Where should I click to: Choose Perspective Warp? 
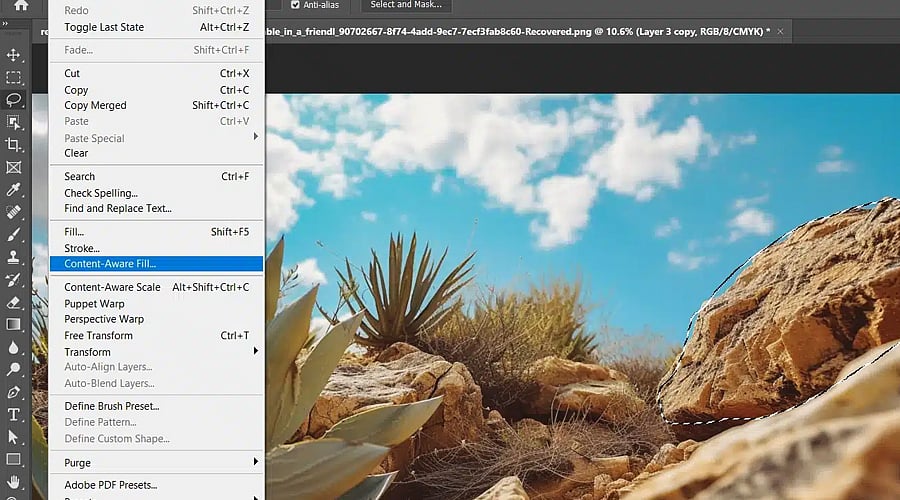click(x=156, y=319)
